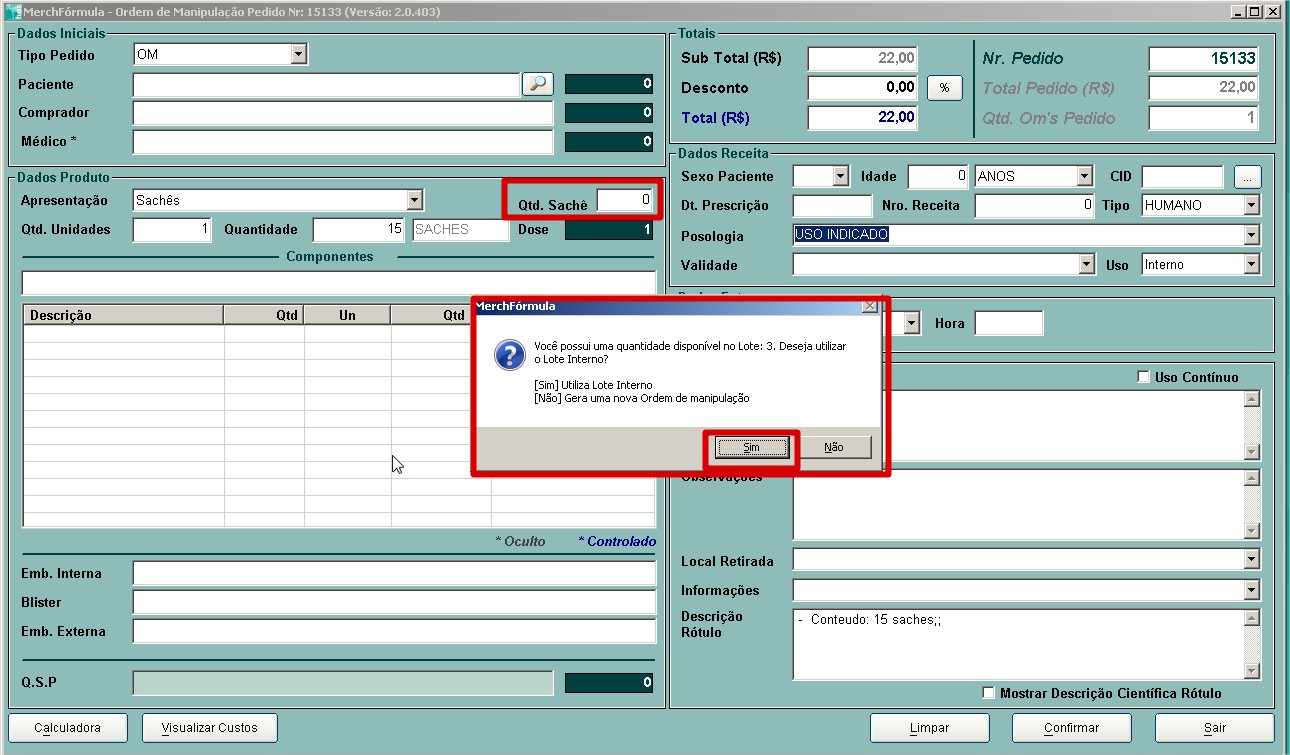Click the Confirmar button

(1071, 728)
